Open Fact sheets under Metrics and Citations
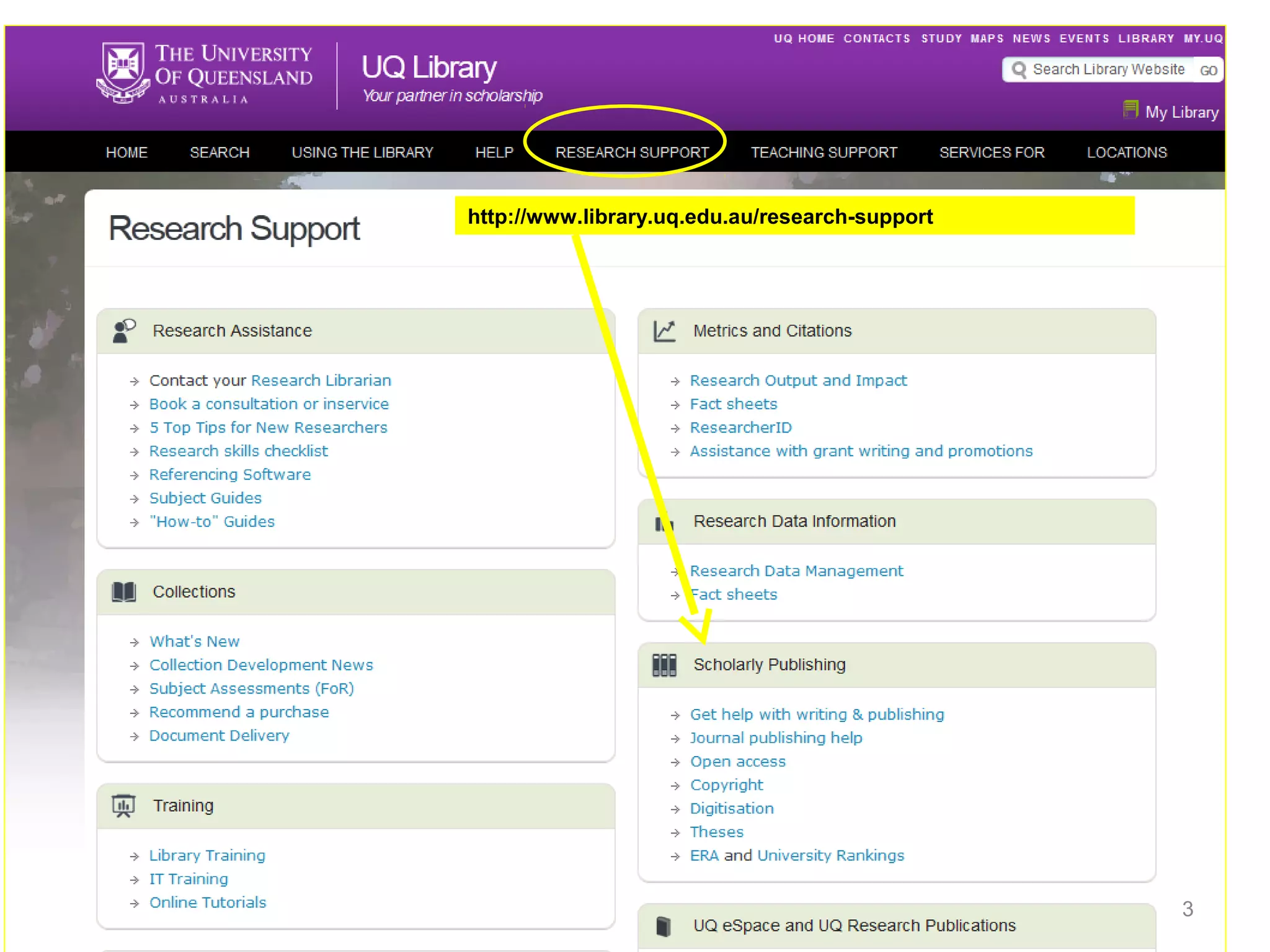The image size is (1270, 952). [734, 404]
